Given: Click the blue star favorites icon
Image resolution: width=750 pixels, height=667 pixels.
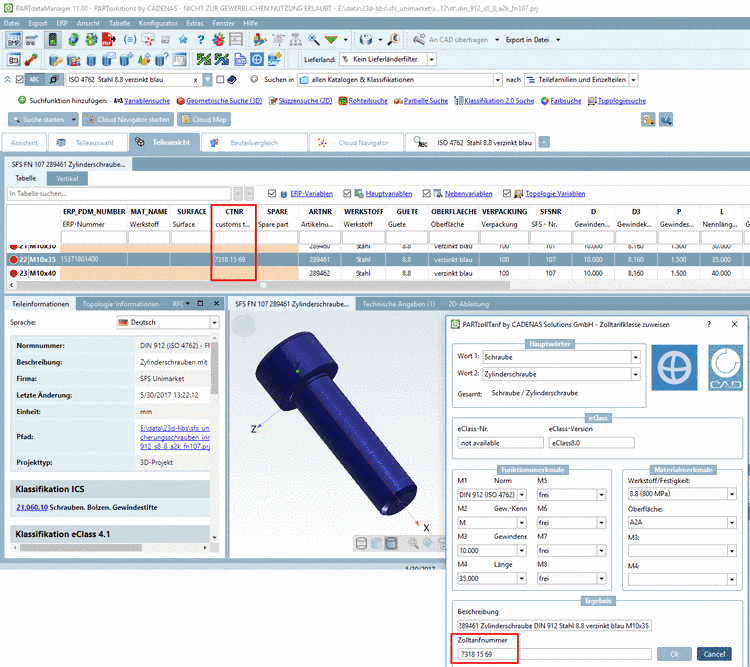Looking at the screenshot, I should [x=183, y=39].
